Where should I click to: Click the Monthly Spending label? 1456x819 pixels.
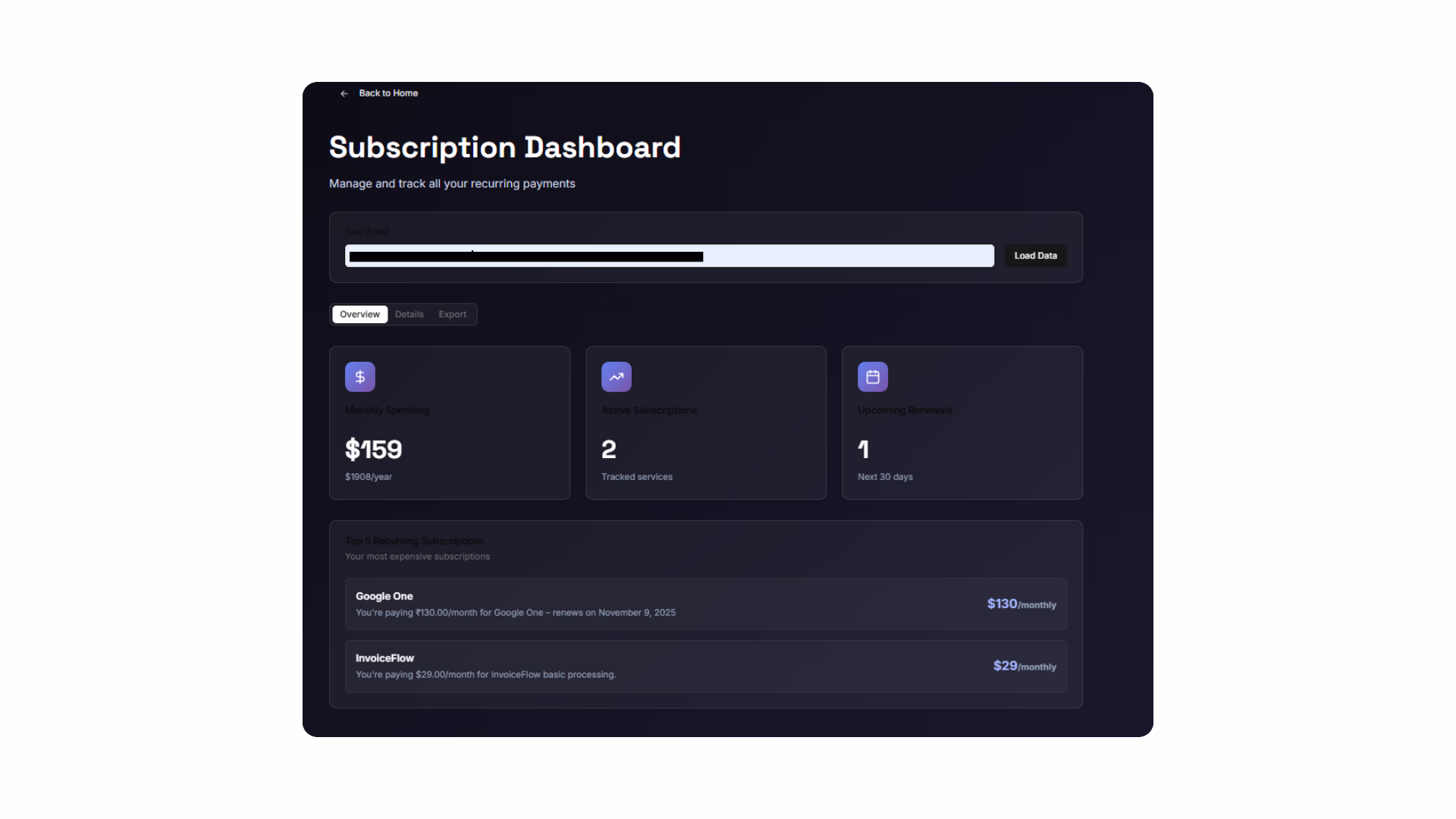pos(388,410)
